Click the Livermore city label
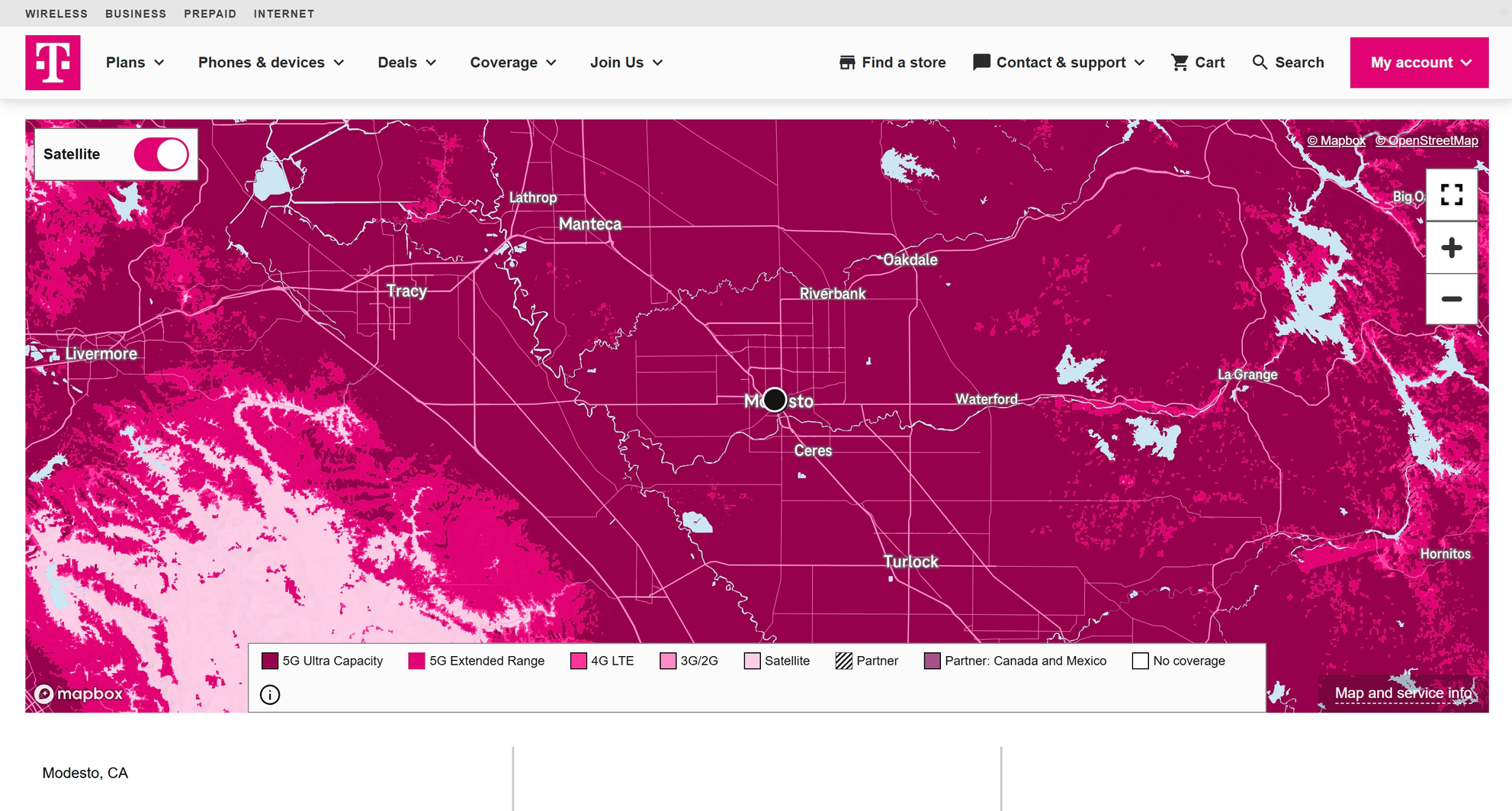 tap(101, 354)
